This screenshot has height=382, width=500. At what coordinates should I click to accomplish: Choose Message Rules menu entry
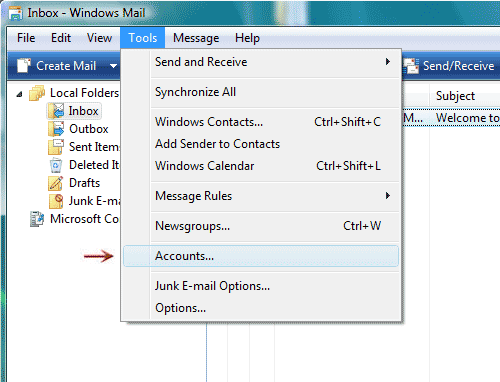click(x=261, y=196)
